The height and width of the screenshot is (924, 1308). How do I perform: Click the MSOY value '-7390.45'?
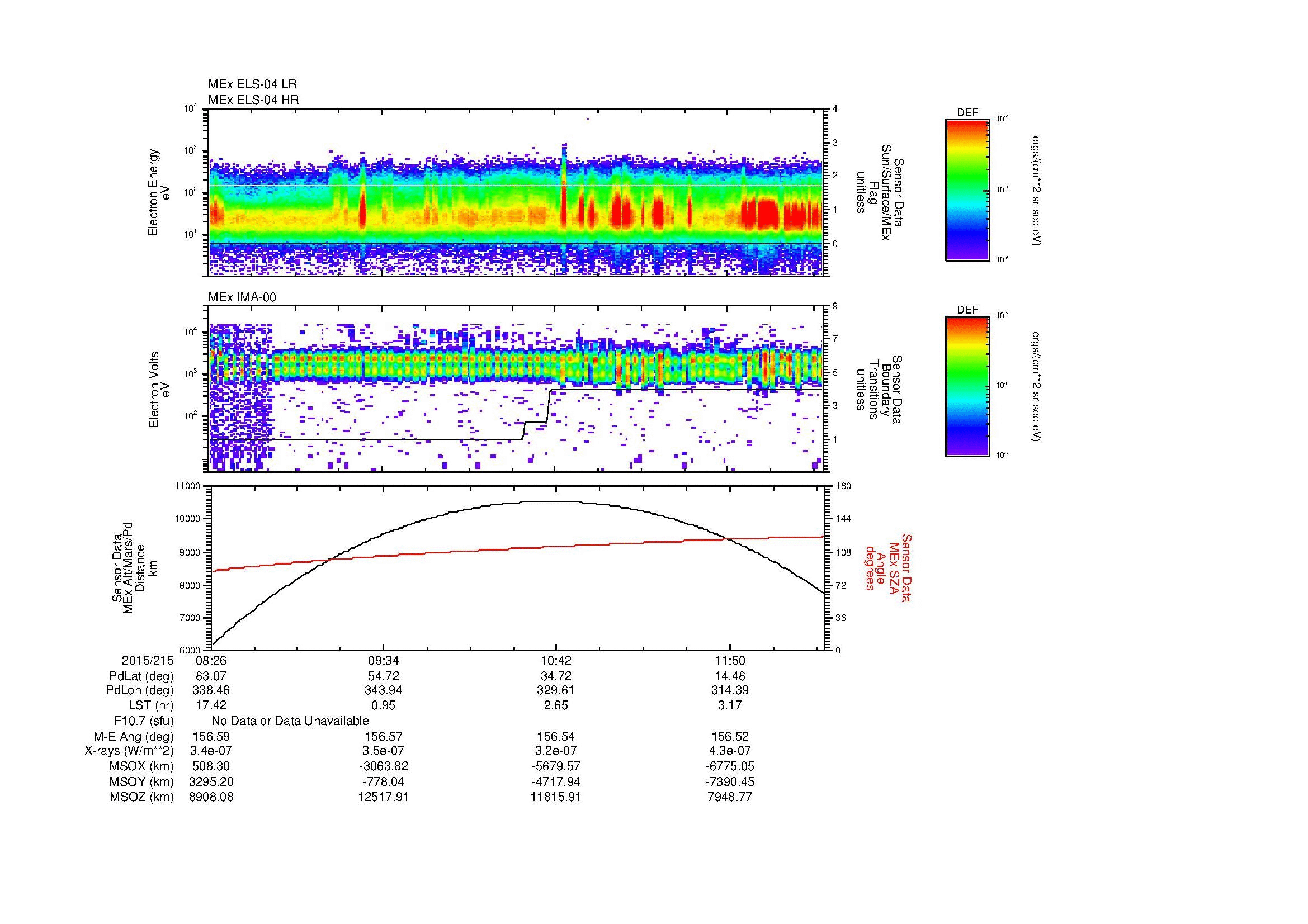[730, 781]
